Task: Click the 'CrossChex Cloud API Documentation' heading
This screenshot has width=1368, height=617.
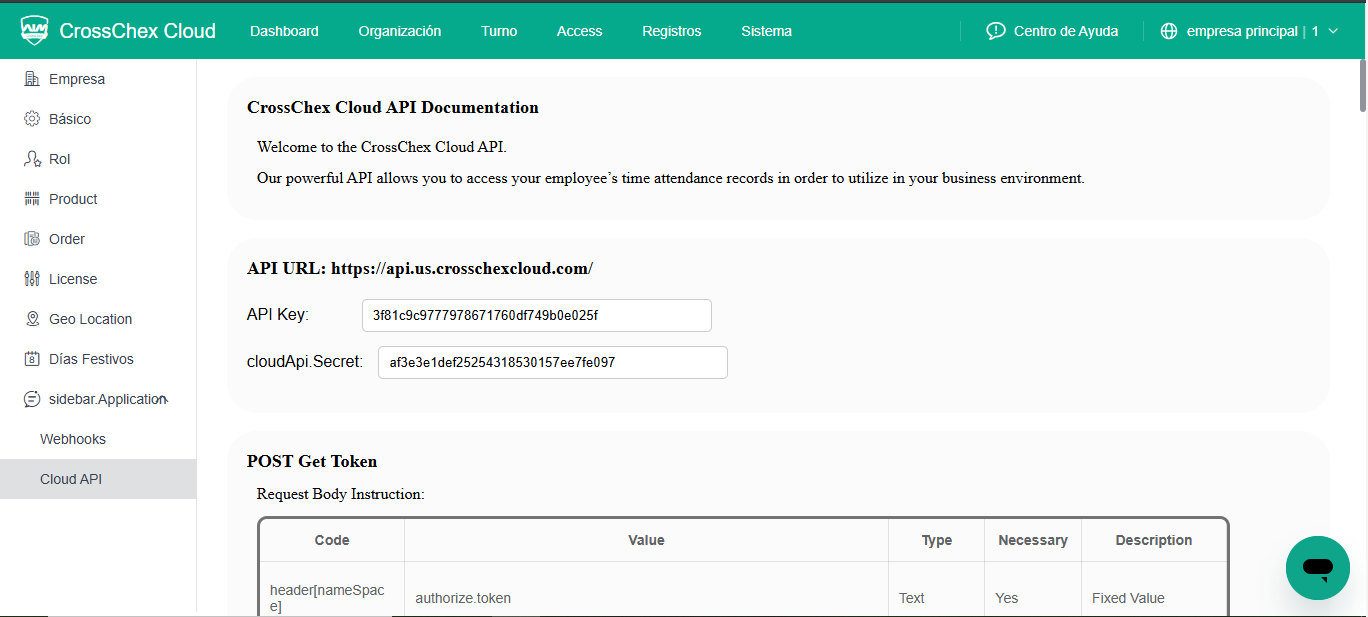Action: [393, 108]
